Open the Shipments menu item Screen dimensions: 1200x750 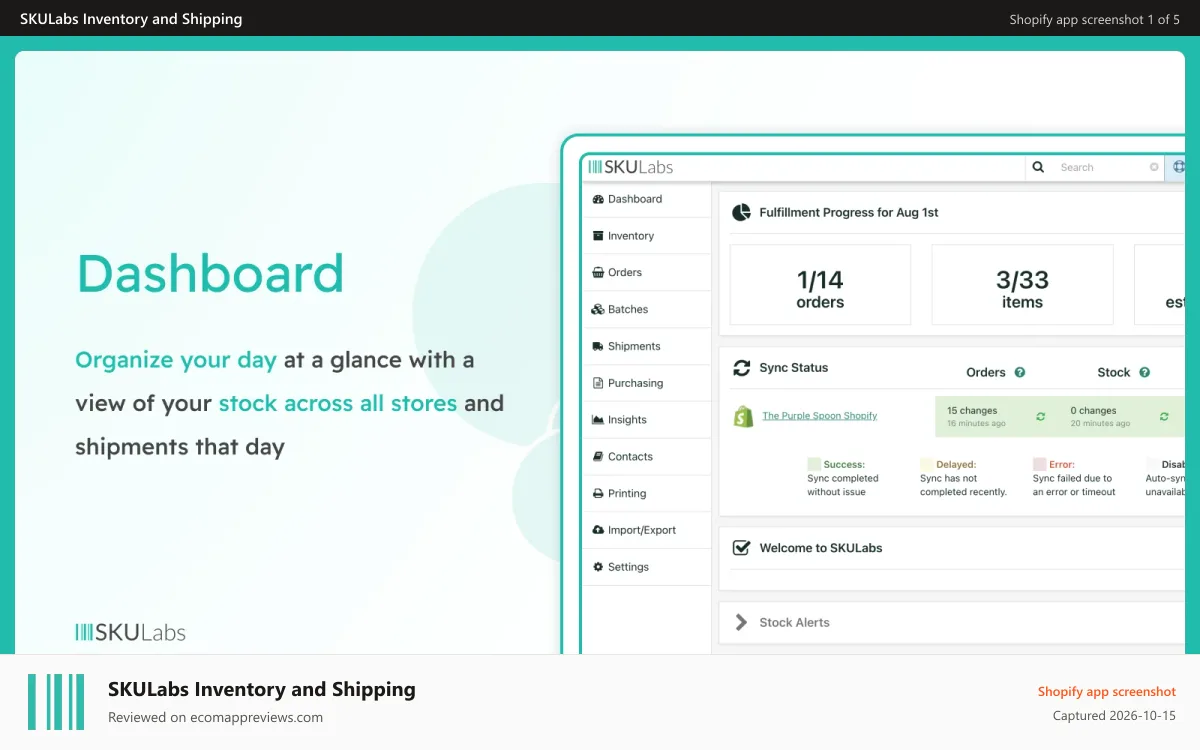[647, 346]
